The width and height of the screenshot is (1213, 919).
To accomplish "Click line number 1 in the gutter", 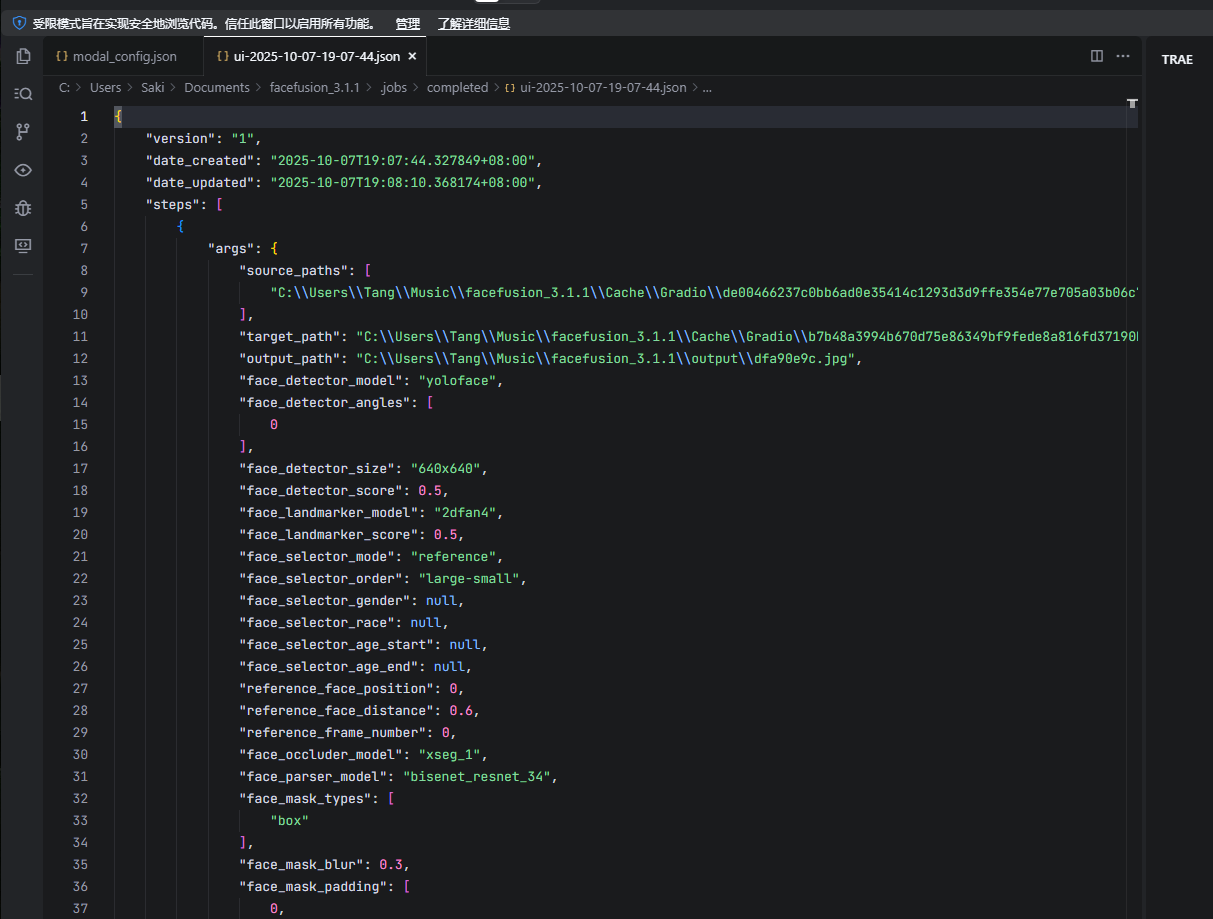I will point(84,116).
